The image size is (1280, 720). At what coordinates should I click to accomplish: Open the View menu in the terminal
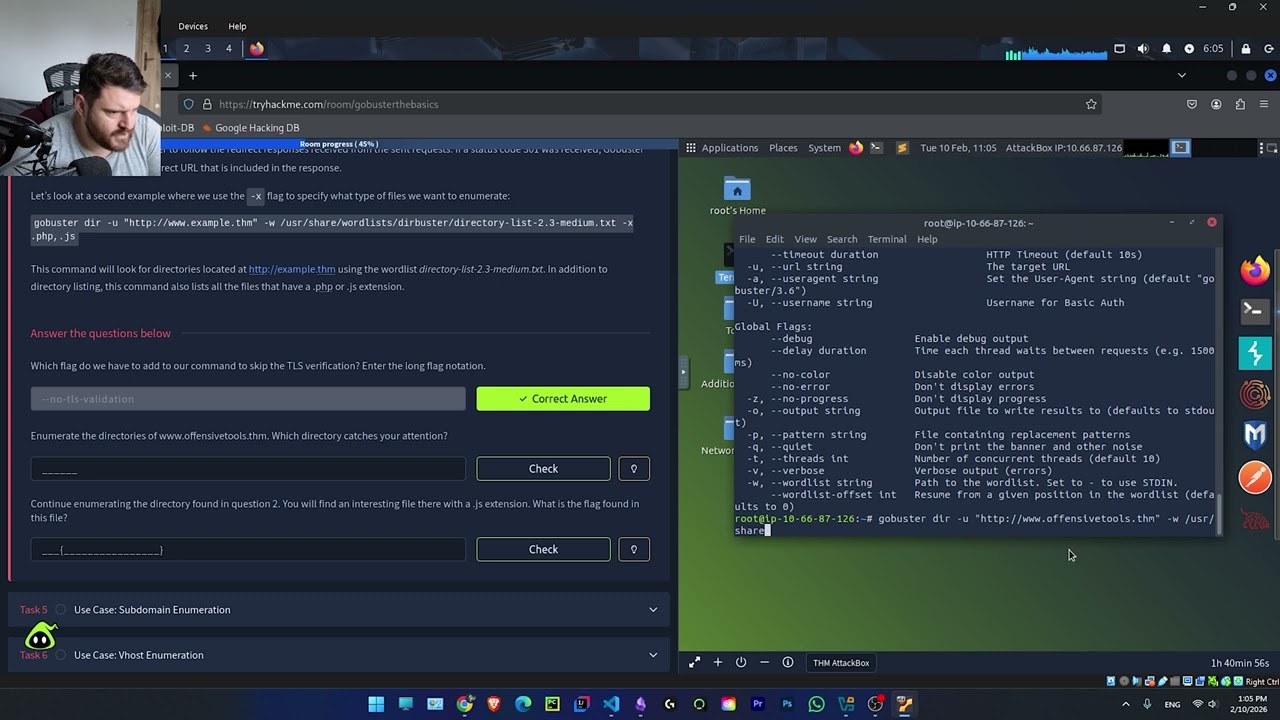point(805,239)
